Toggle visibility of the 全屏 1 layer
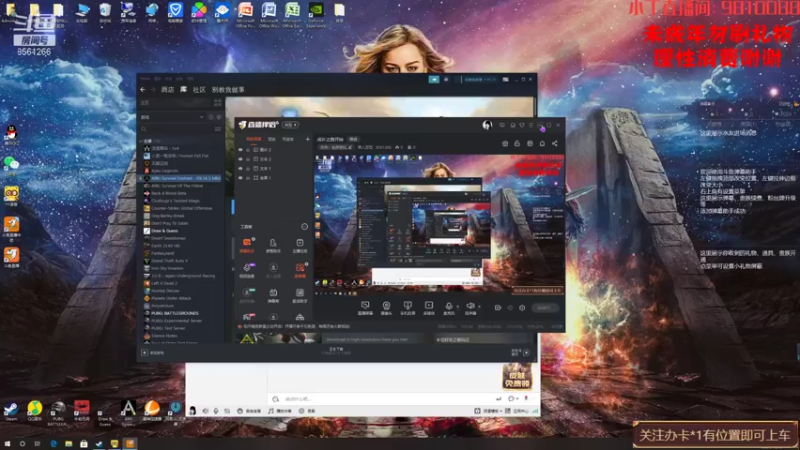Viewport: 800px width, 450px height. pyautogui.click(x=241, y=178)
